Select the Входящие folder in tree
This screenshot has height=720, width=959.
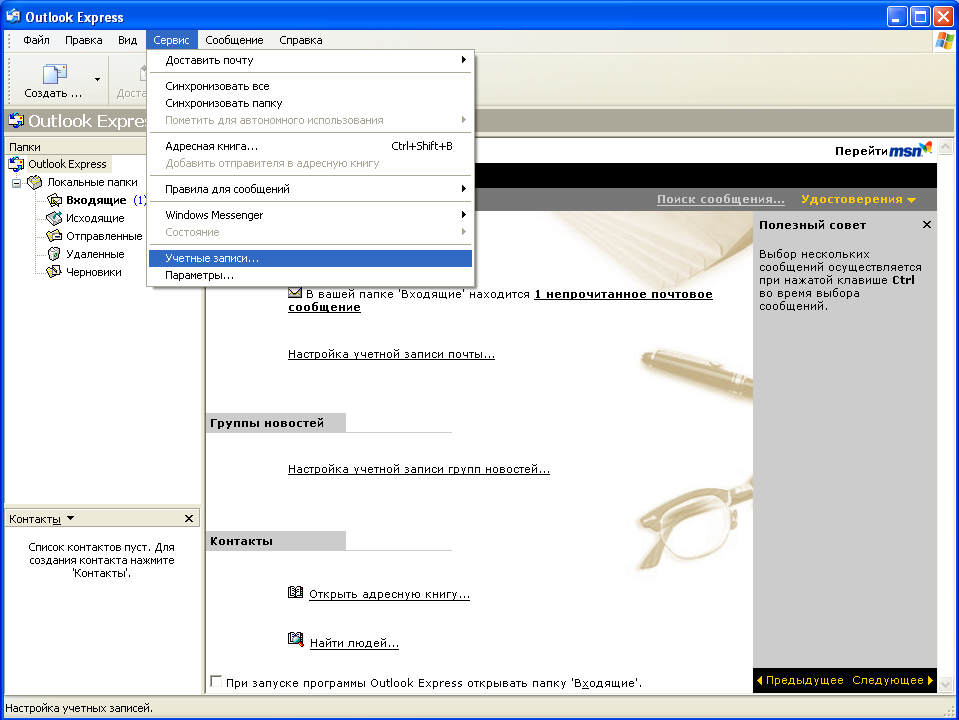point(96,200)
